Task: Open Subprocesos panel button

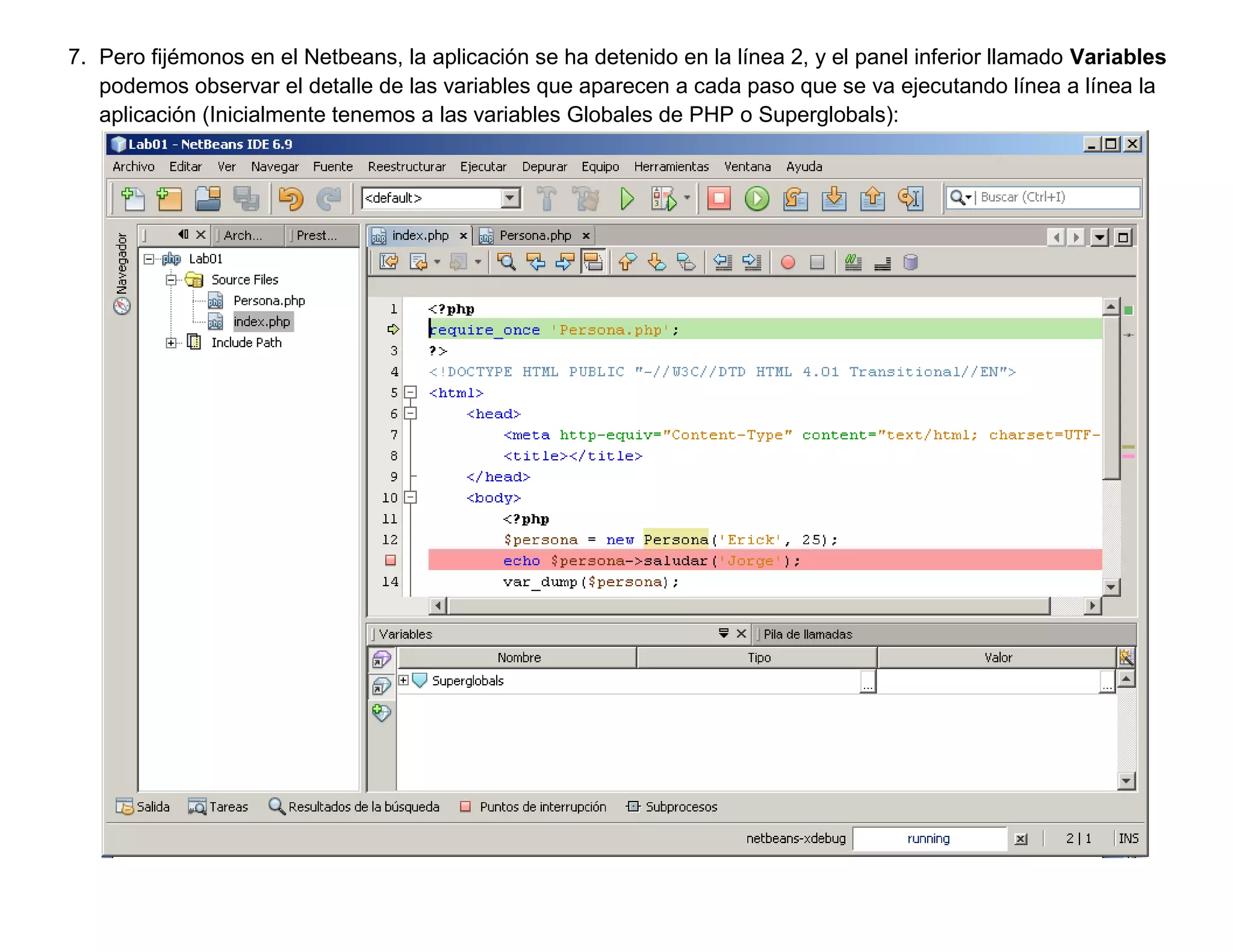Action: pyautogui.click(x=672, y=807)
